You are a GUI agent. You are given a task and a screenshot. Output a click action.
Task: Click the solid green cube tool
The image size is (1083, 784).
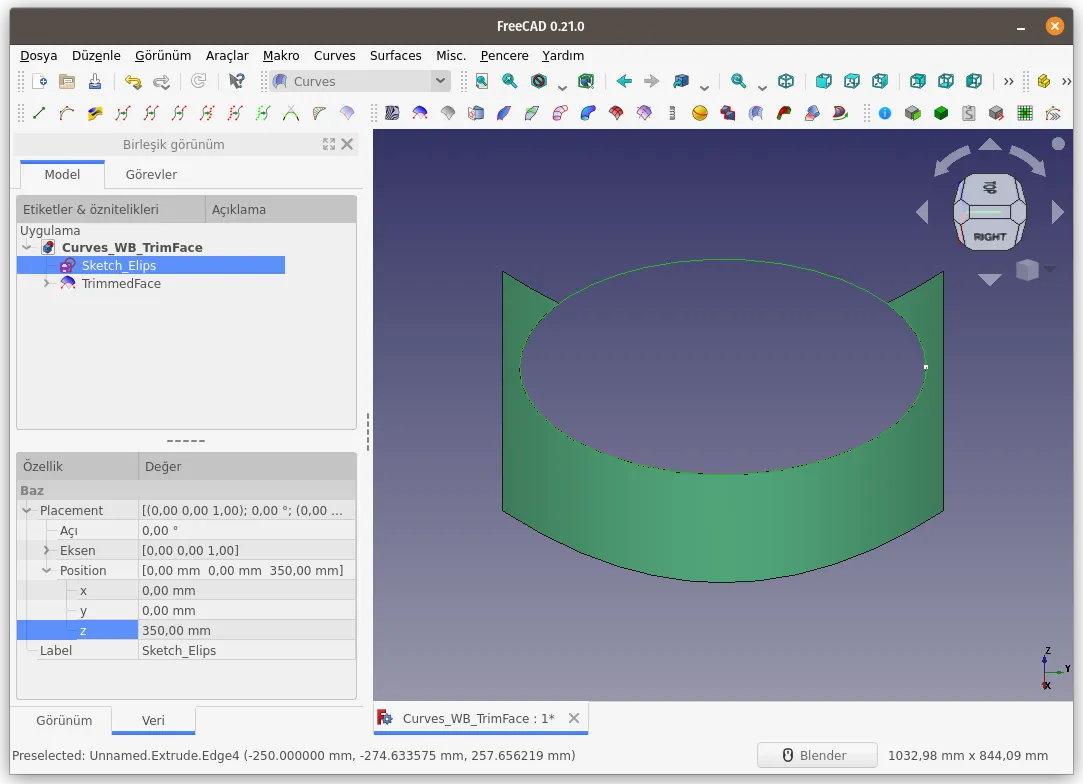941,113
